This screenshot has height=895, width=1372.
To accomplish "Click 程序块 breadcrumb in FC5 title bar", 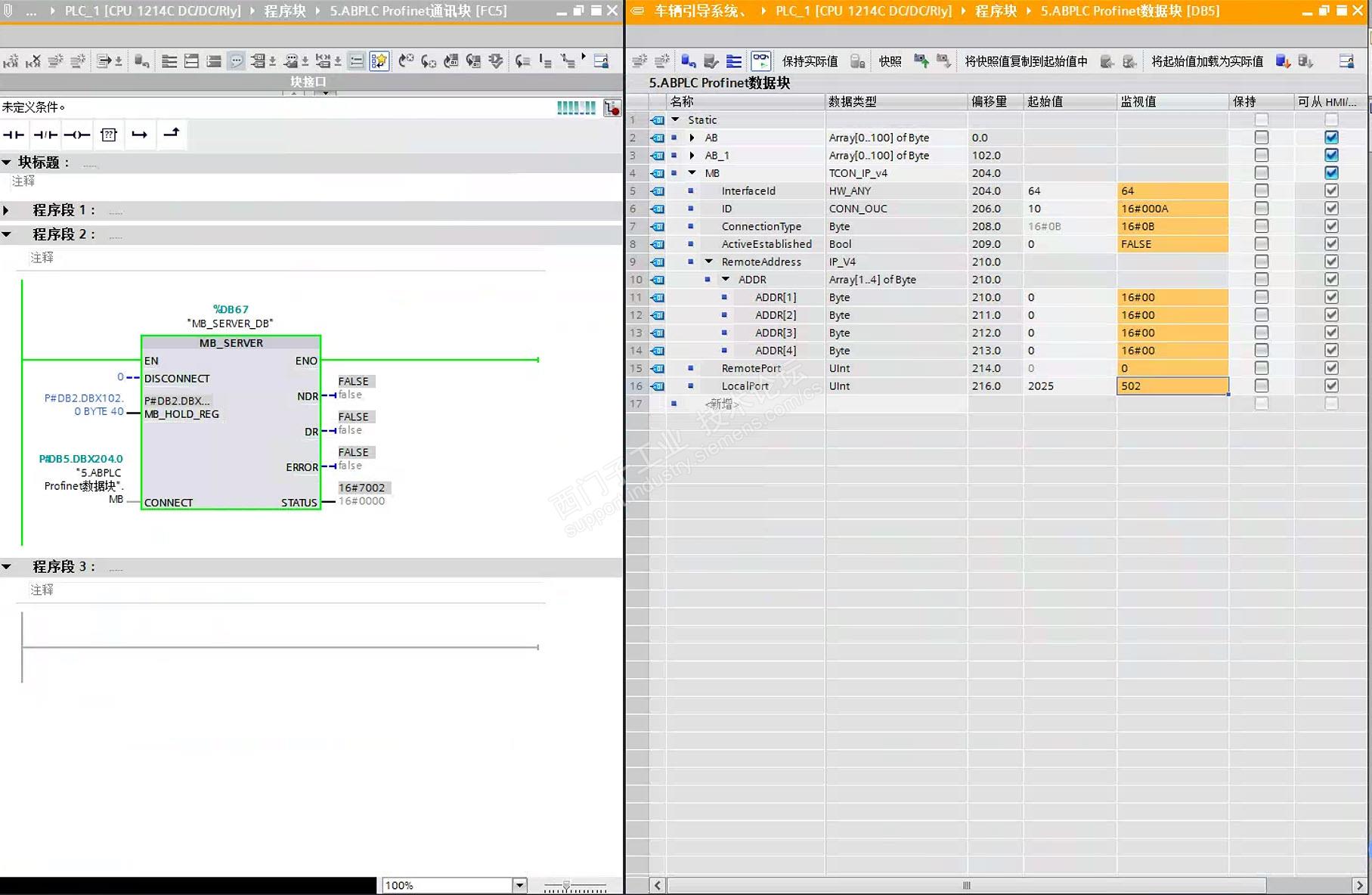I will click(285, 11).
